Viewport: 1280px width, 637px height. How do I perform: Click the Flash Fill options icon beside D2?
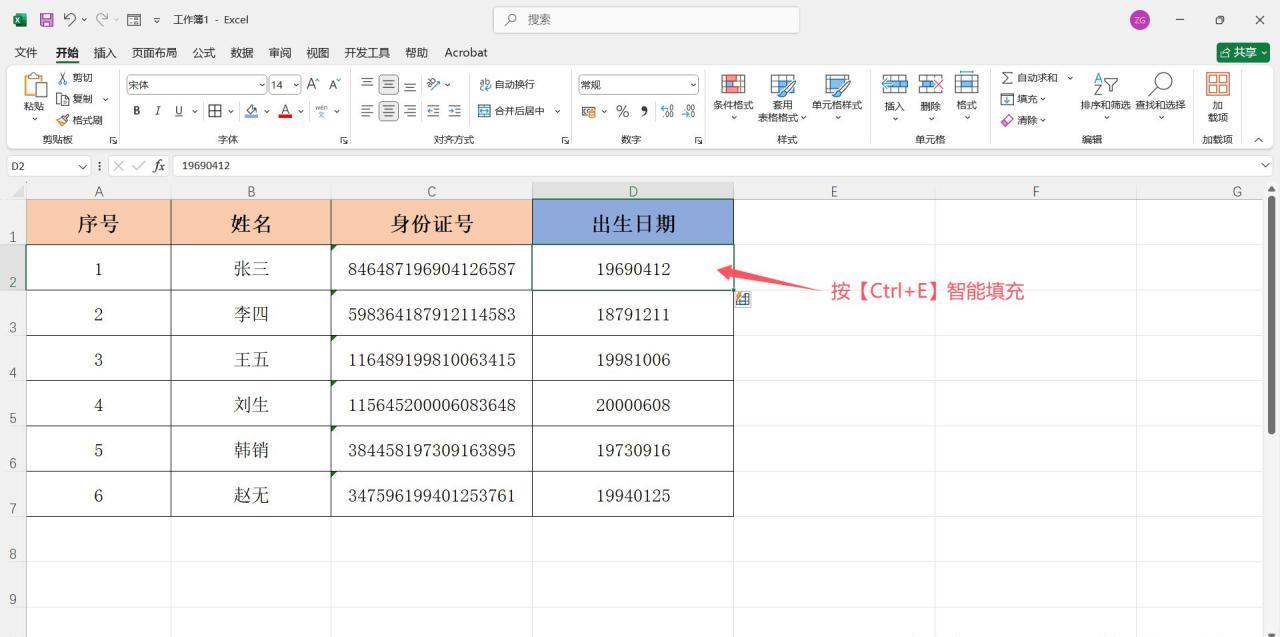742,299
